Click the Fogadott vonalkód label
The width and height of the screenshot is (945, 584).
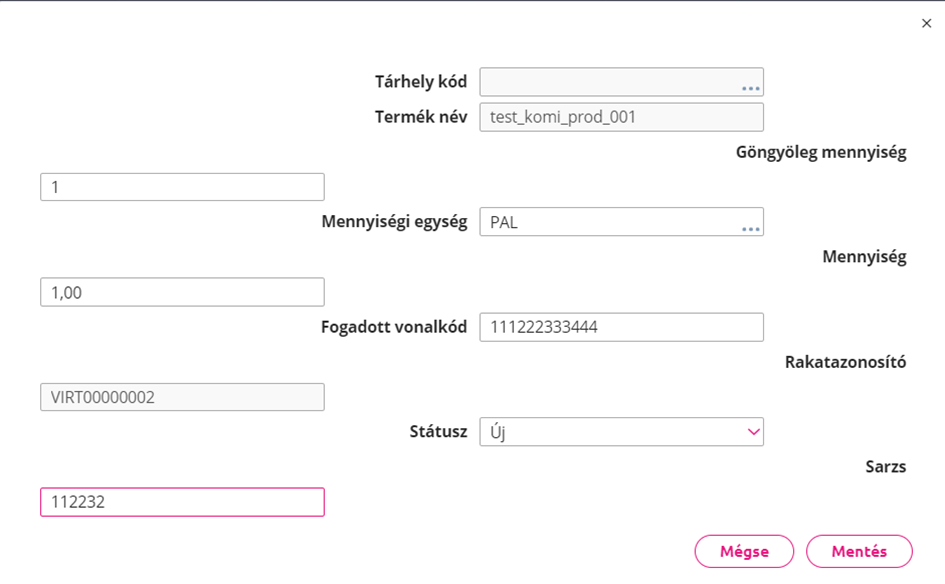(x=394, y=327)
